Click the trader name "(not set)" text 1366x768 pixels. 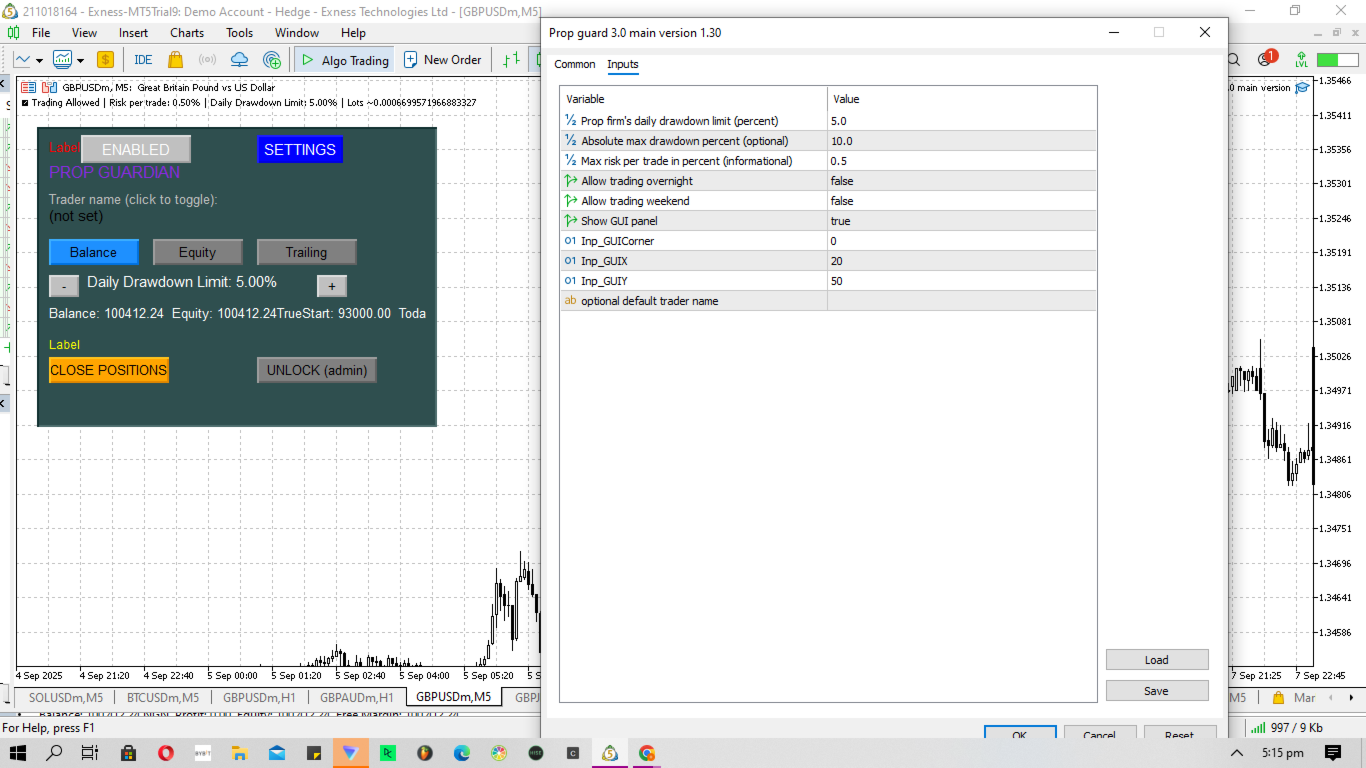(x=76, y=216)
